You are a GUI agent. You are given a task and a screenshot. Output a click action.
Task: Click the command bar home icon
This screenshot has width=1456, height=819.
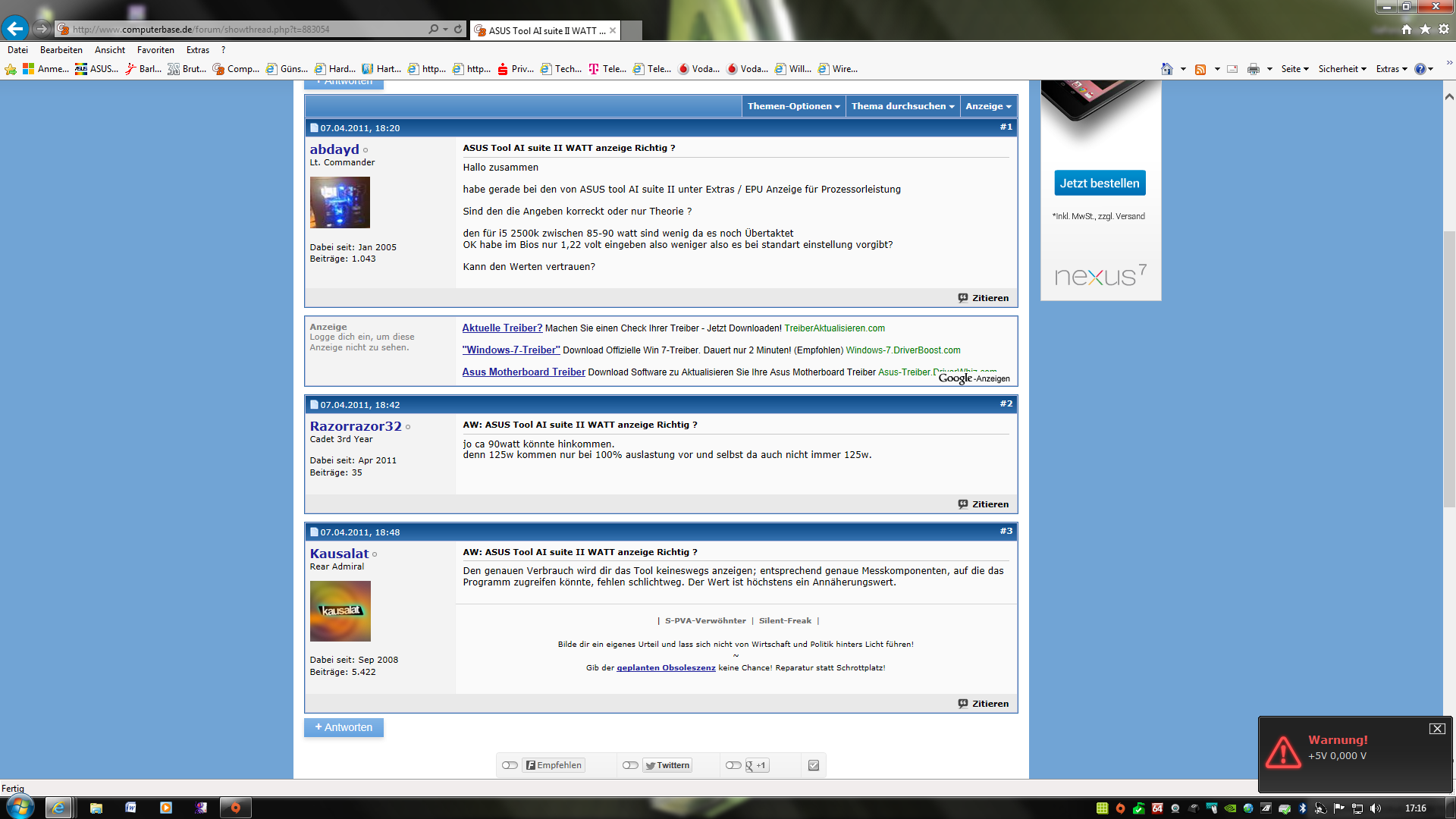1167,69
